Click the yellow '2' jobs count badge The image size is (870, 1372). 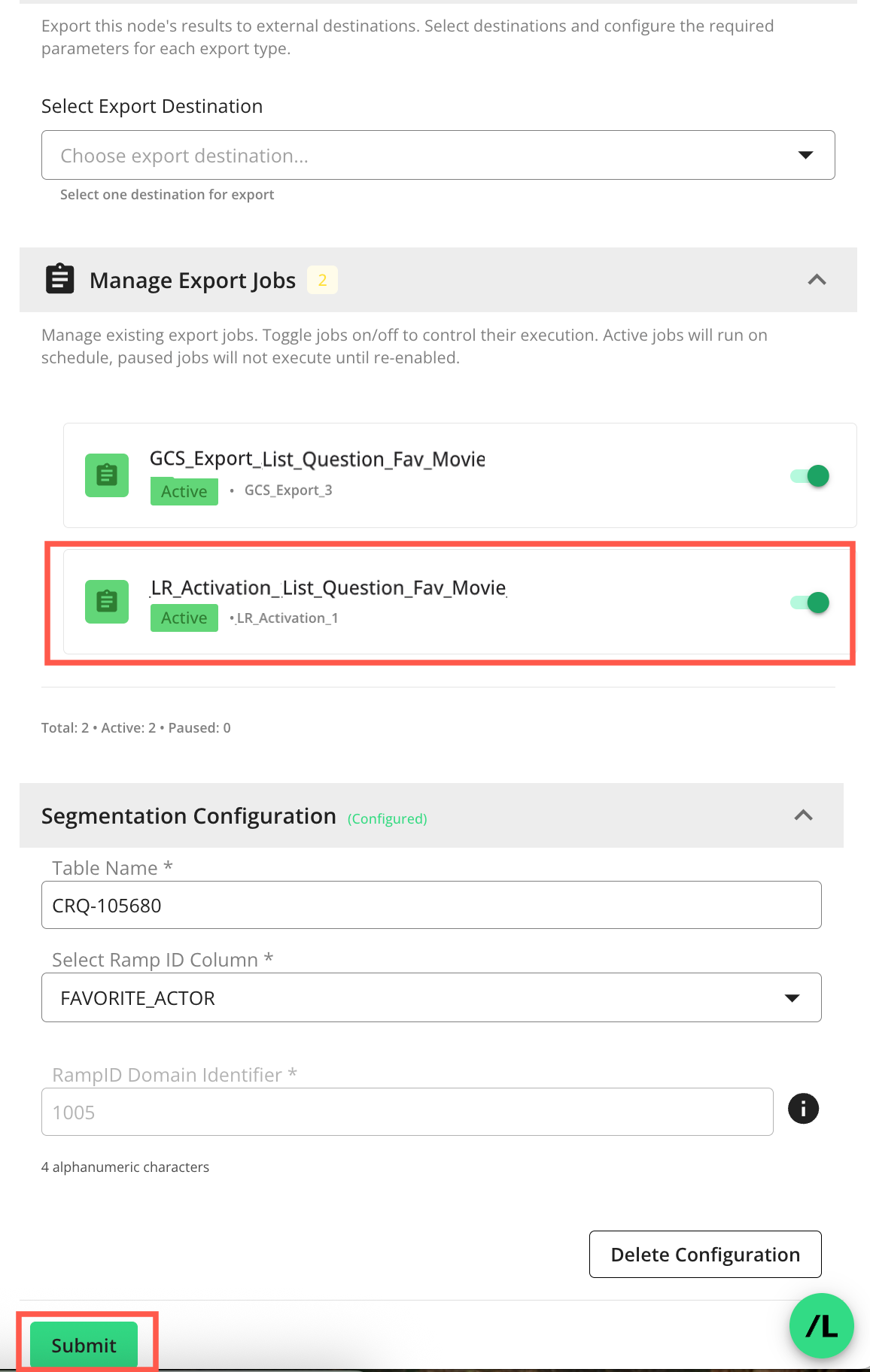point(322,280)
